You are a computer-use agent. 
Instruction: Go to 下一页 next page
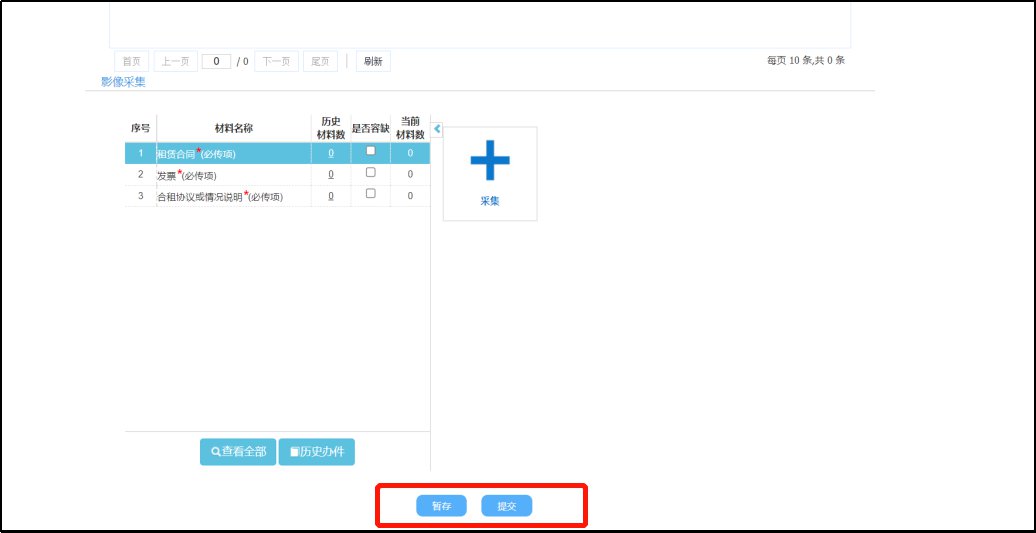pyautogui.click(x=276, y=62)
